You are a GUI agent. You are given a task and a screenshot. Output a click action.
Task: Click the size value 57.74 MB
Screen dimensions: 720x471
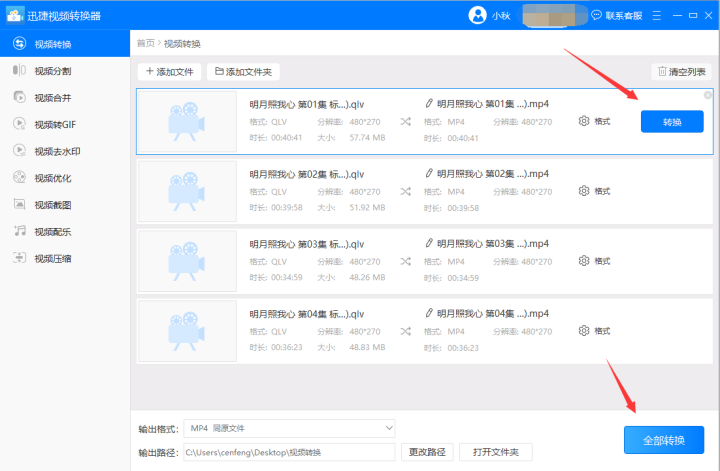(367, 137)
